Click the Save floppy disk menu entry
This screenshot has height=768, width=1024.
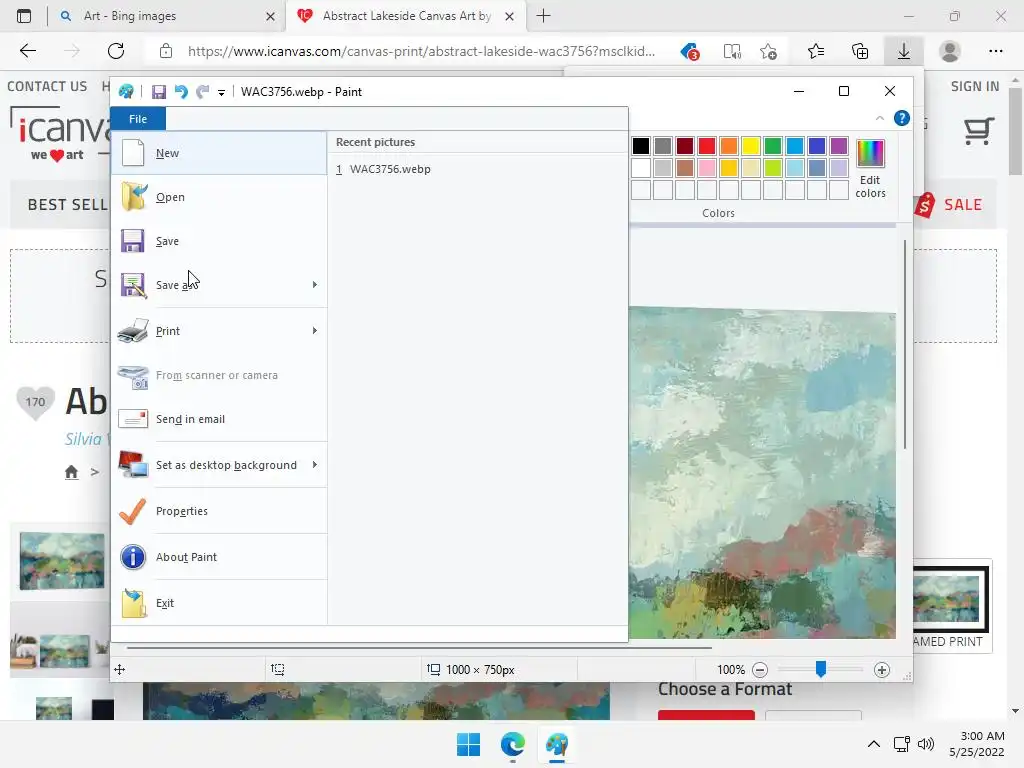pyautogui.click(x=219, y=241)
